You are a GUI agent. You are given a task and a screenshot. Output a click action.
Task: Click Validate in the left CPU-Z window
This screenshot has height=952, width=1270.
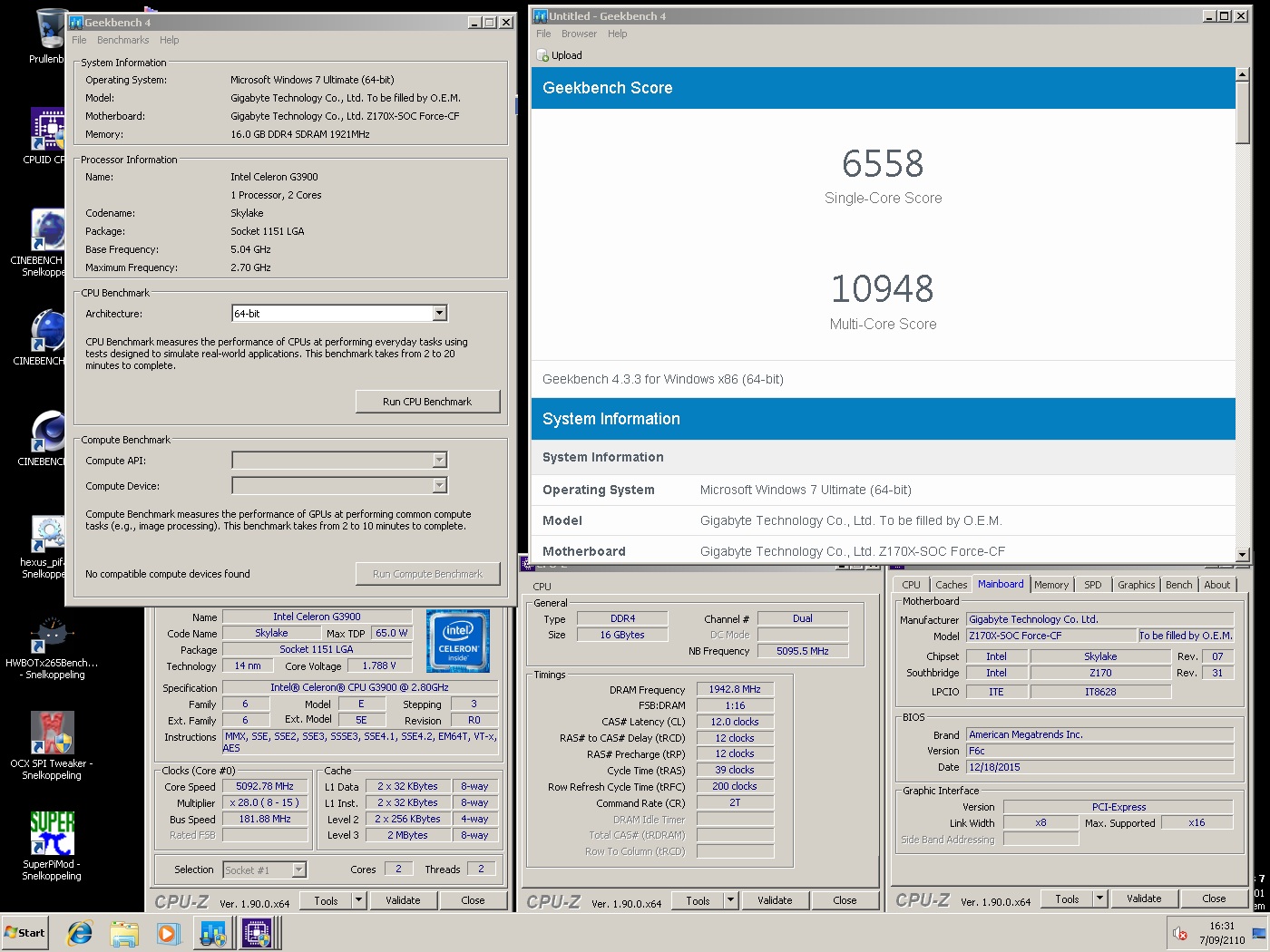point(403,900)
